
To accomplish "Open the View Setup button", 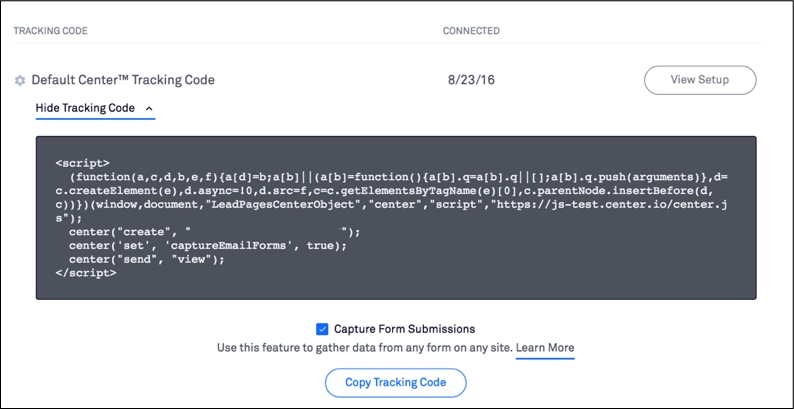I will (700, 80).
